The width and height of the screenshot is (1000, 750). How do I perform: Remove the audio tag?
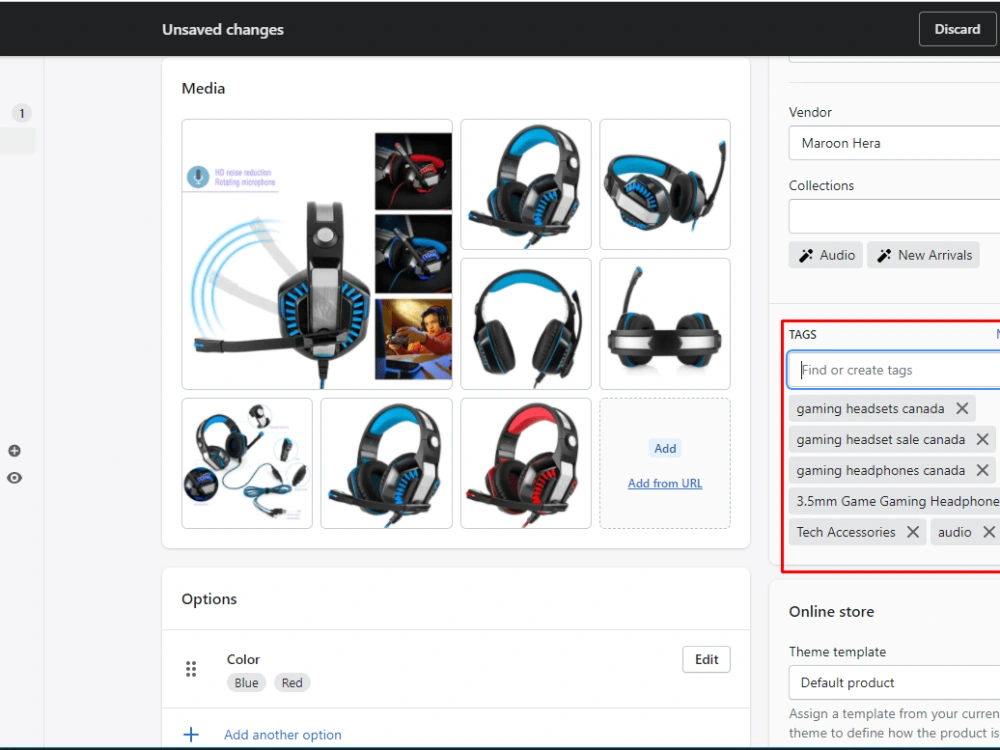tap(989, 532)
